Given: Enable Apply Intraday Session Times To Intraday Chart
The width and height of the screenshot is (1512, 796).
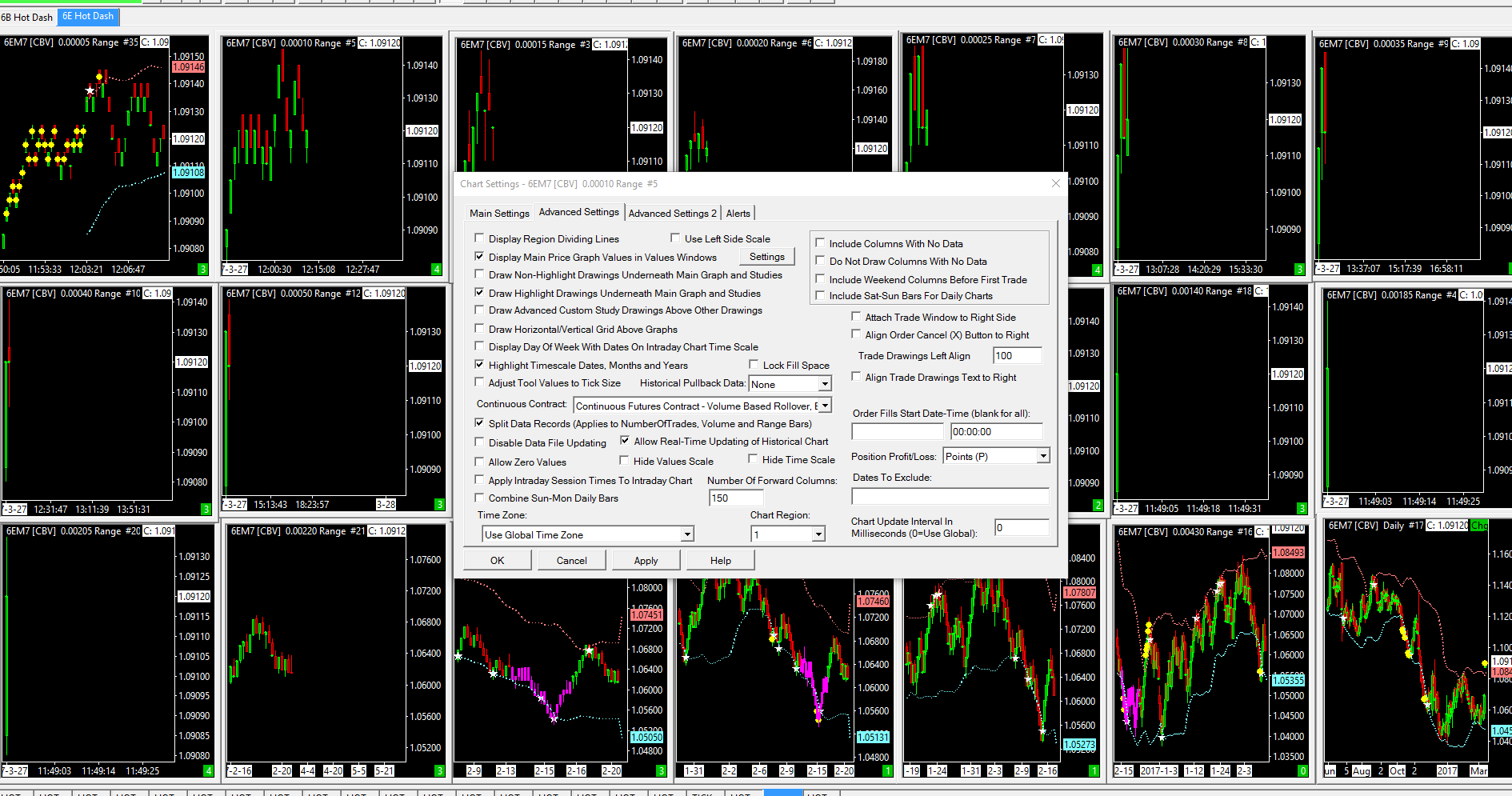Looking at the screenshot, I should click(479, 480).
